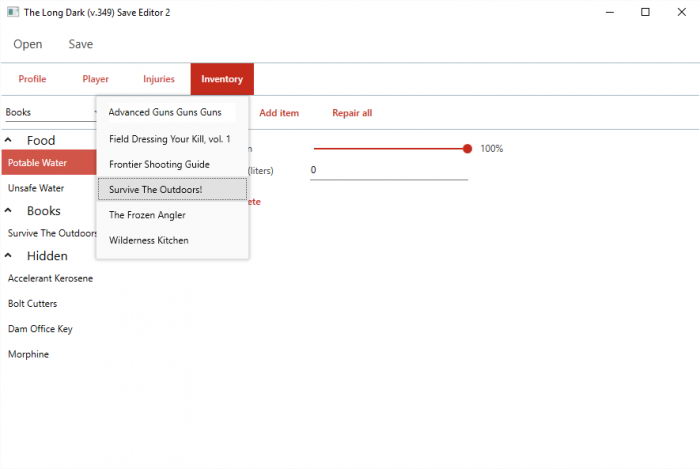Collapse the Books group chevron
The width and height of the screenshot is (700, 469).
pos(8,210)
